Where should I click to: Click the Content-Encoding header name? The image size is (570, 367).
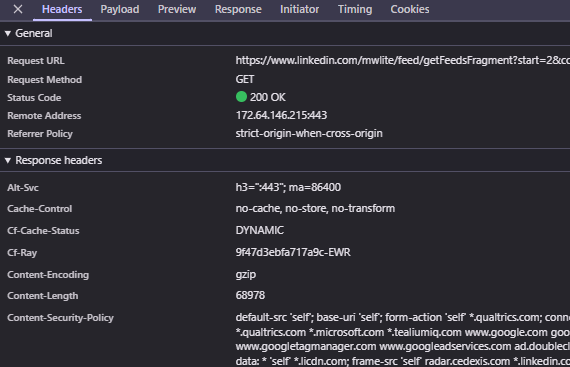(48, 275)
